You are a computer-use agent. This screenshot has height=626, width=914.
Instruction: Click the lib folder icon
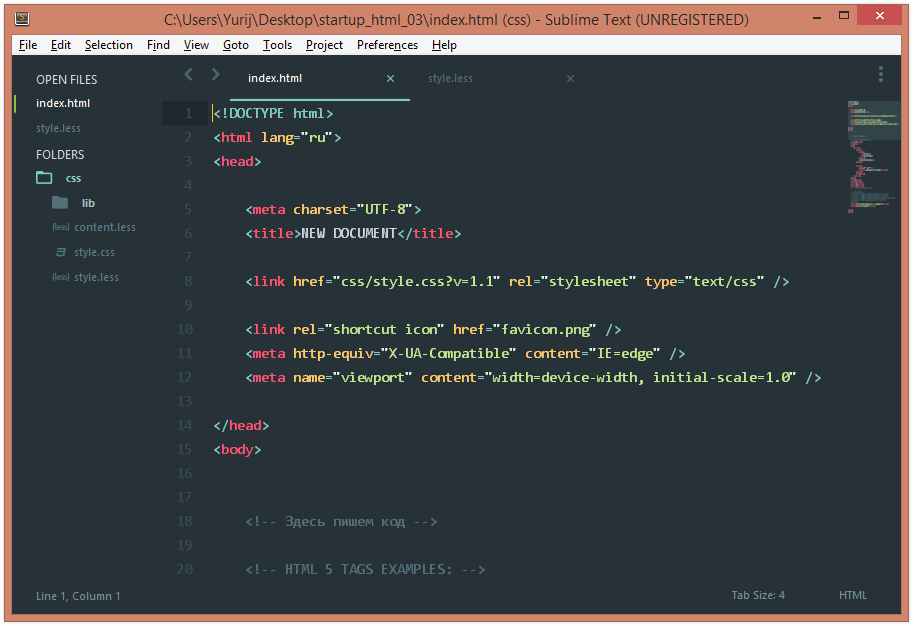pos(60,202)
